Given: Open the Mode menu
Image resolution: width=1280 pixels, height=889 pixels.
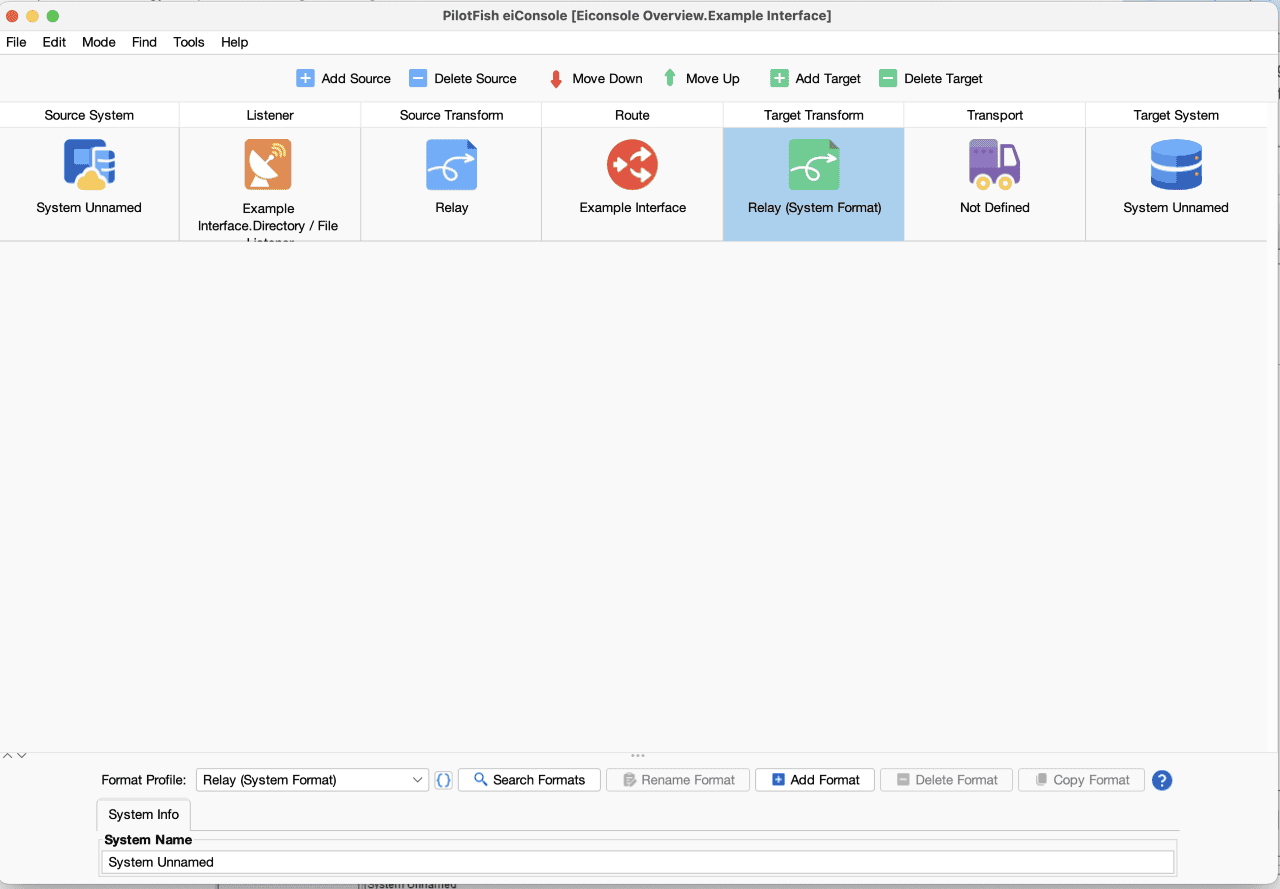Looking at the screenshot, I should (99, 42).
